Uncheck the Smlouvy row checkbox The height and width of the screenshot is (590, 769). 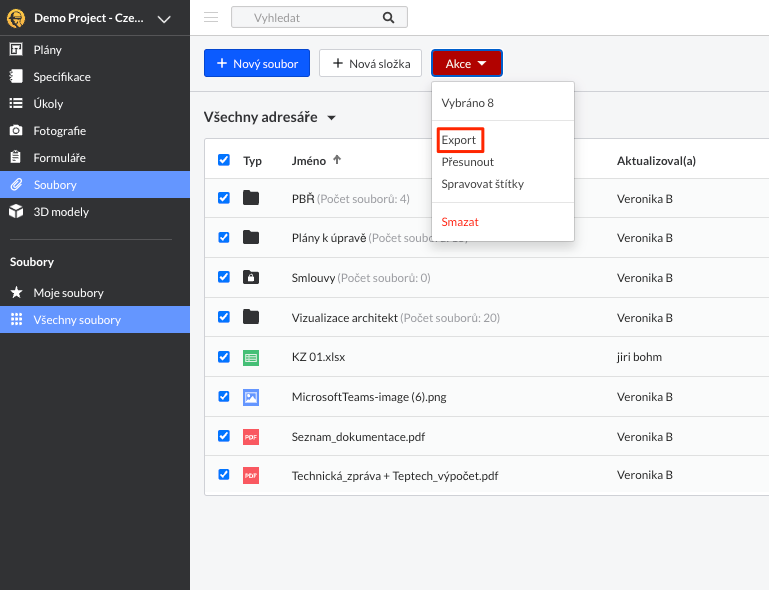[224, 277]
